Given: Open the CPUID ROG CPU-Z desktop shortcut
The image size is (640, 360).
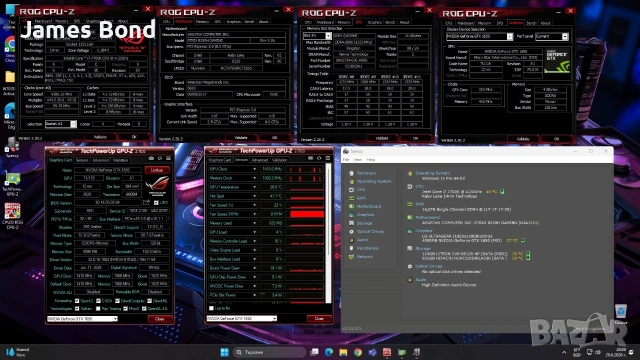Looking at the screenshot, I should click(x=12, y=216).
